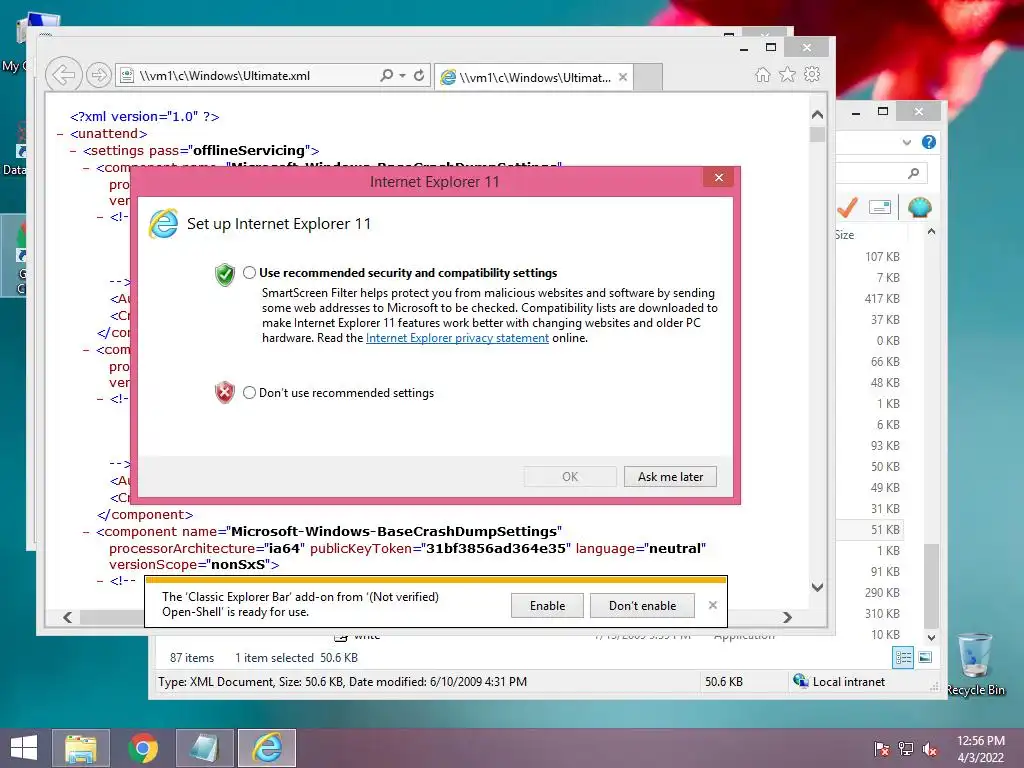This screenshot has height=768, width=1024.
Task: Open the Action Center flag in tray
Action: [x=881, y=748]
